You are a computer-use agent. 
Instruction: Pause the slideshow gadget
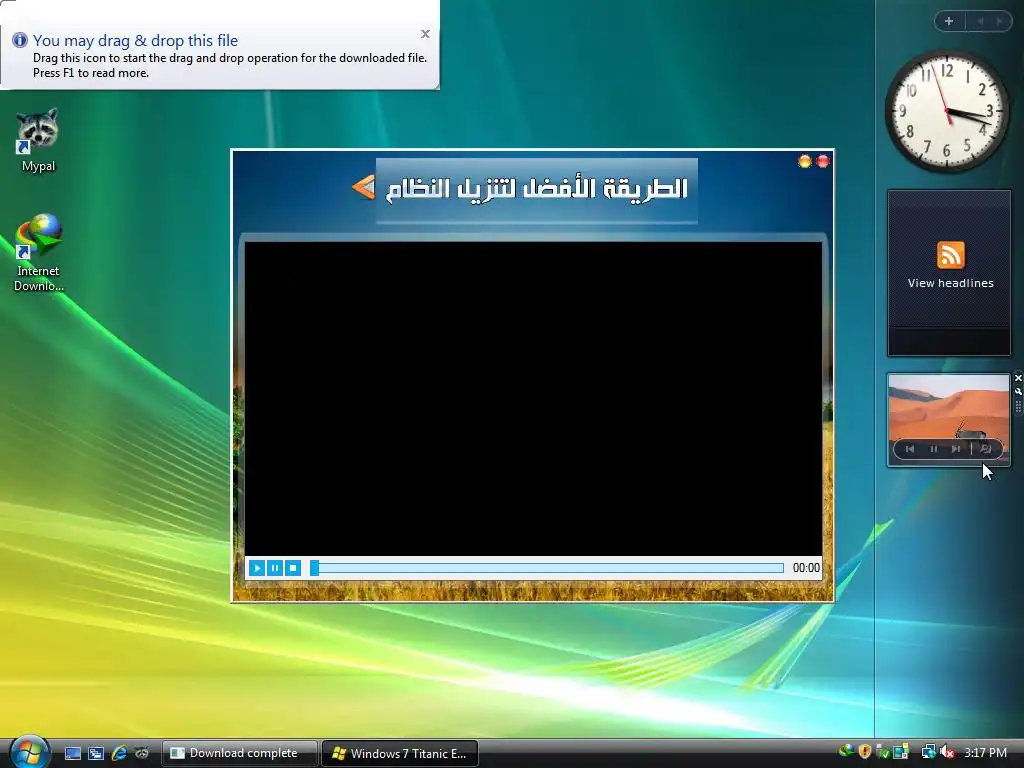point(933,449)
